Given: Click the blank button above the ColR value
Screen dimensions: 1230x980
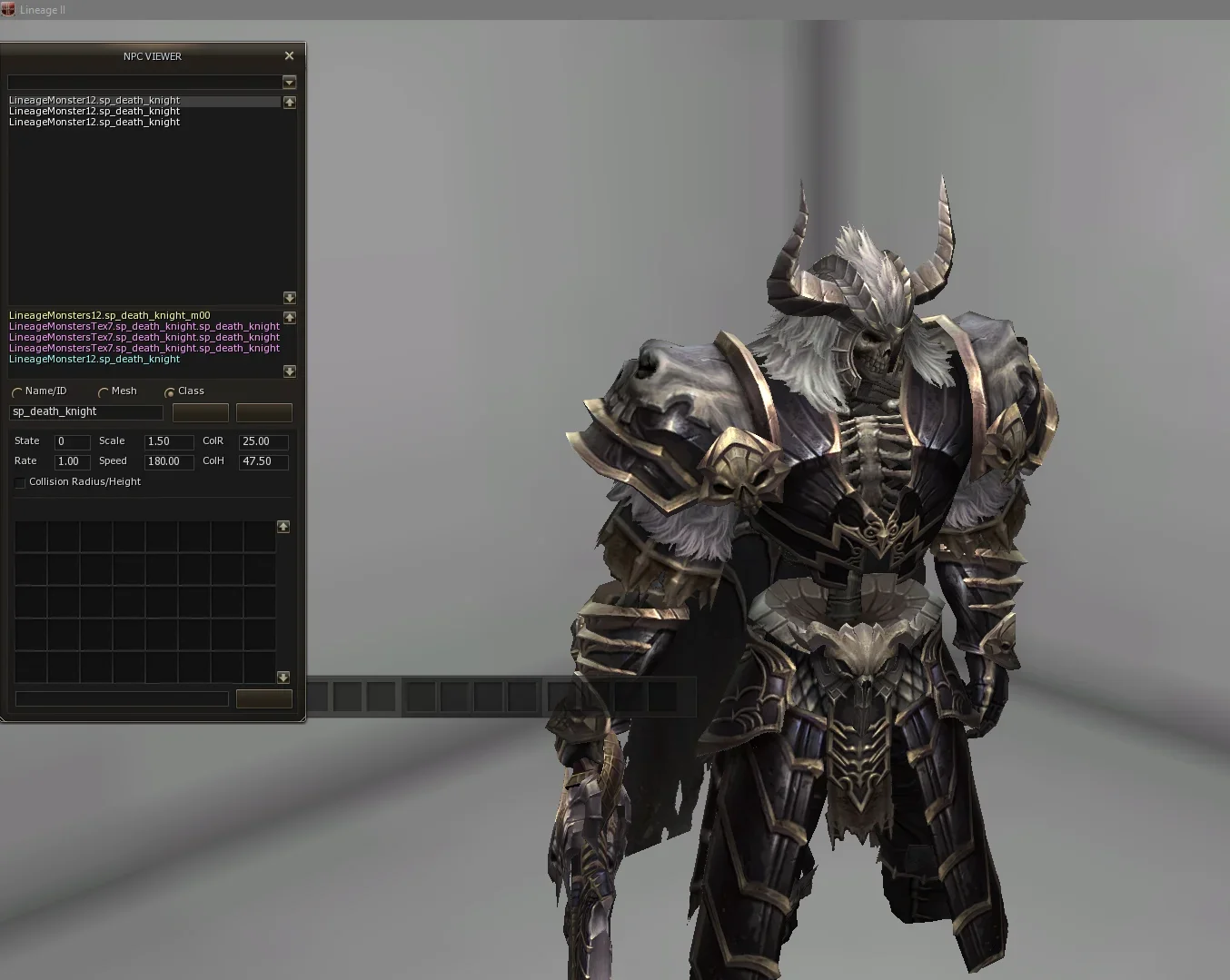Looking at the screenshot, I should (263, 412).
